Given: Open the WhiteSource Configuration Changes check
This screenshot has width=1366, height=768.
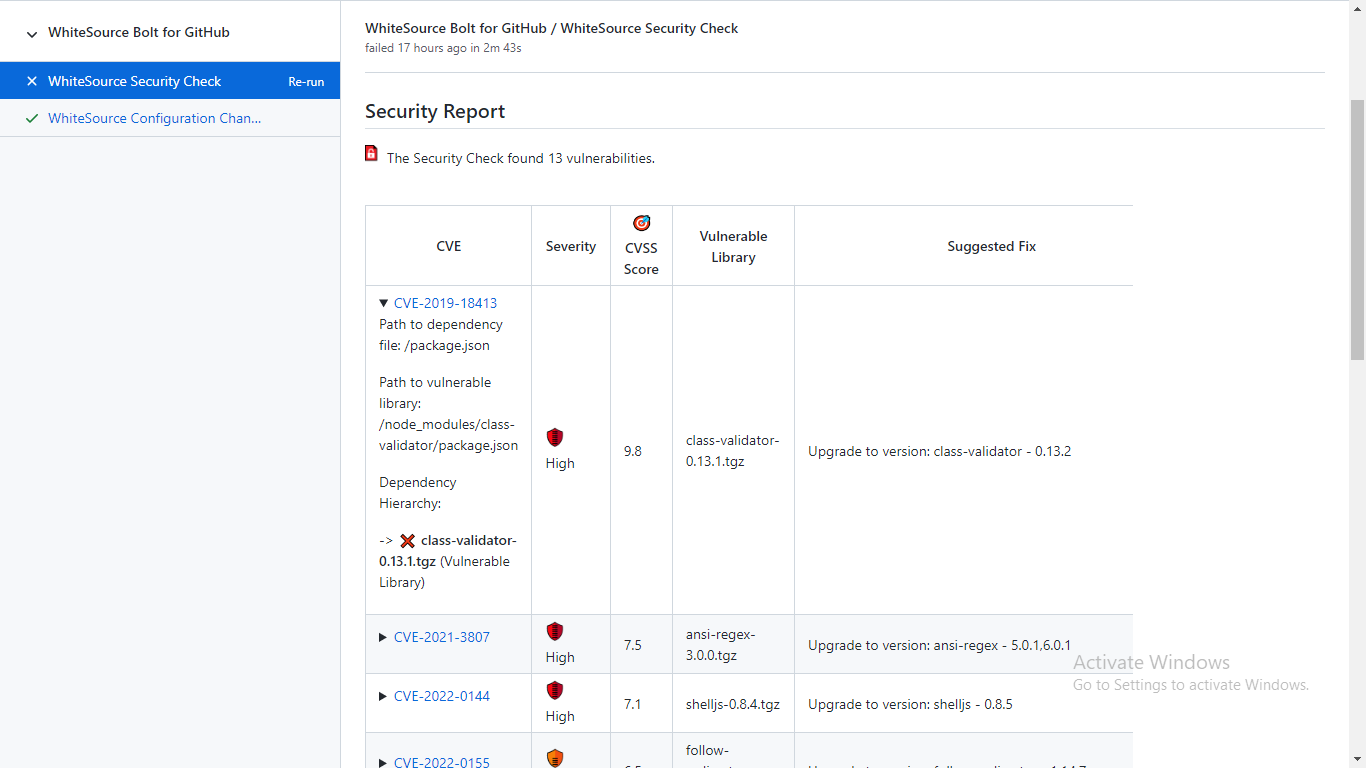Looking at the screenshot, I should (154, 118).
